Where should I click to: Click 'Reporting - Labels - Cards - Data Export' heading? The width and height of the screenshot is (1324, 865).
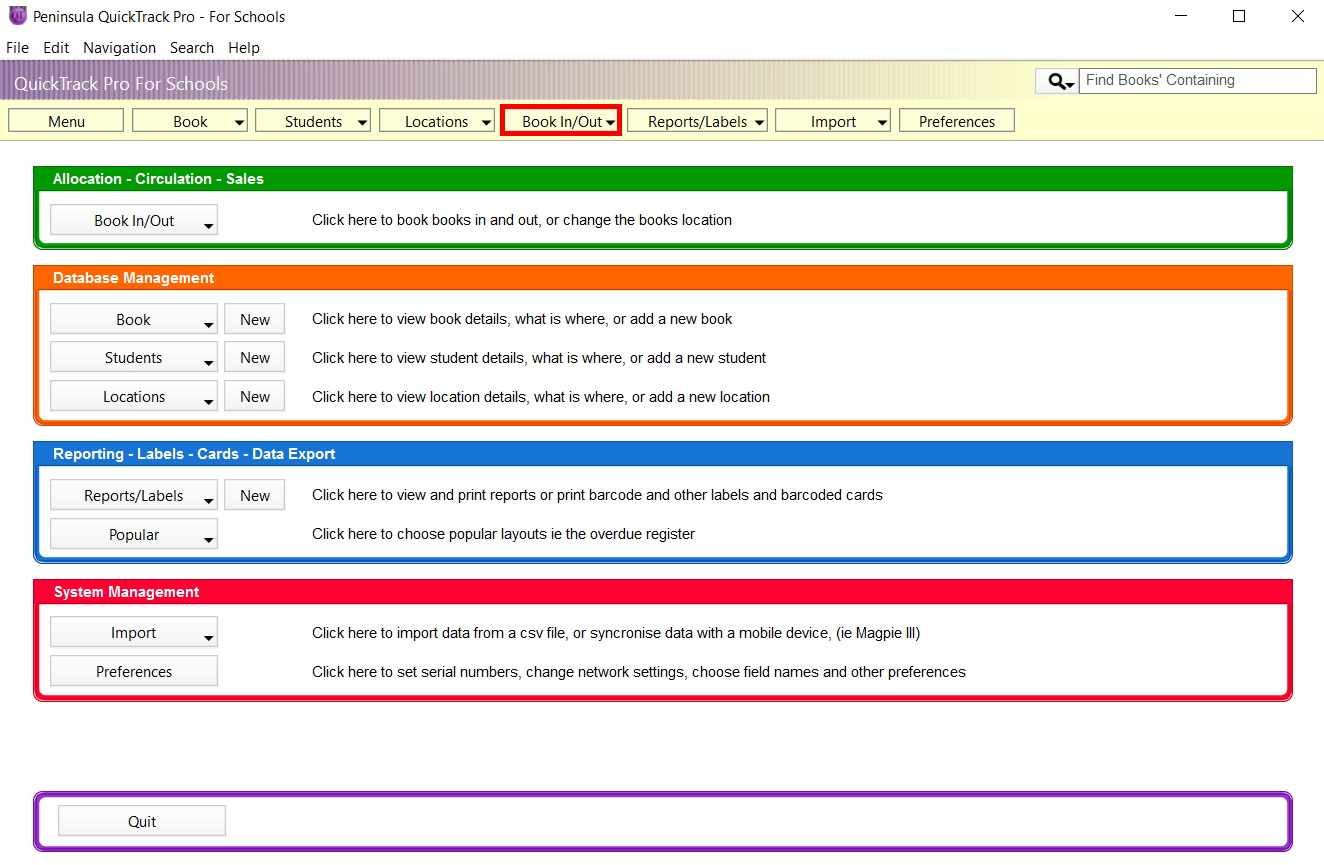(x=194, y=454)
